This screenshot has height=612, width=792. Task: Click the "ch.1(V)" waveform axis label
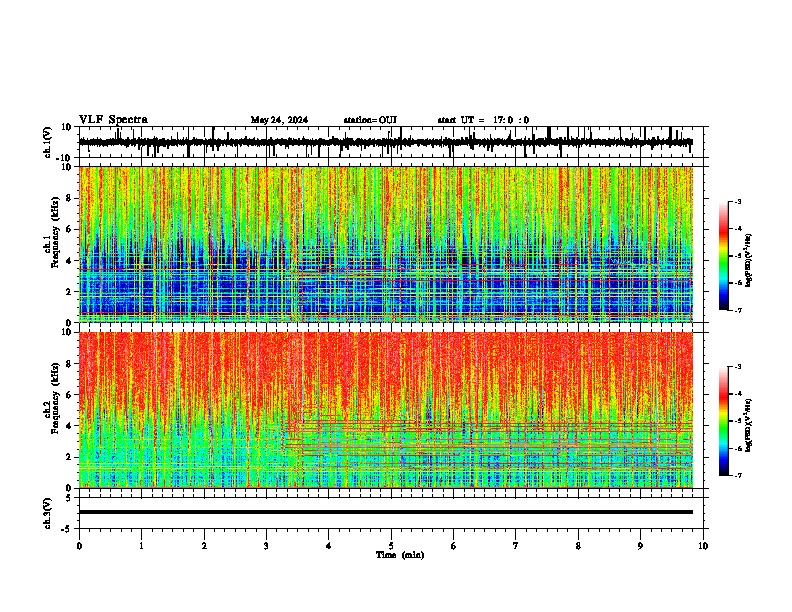[48, 142]
